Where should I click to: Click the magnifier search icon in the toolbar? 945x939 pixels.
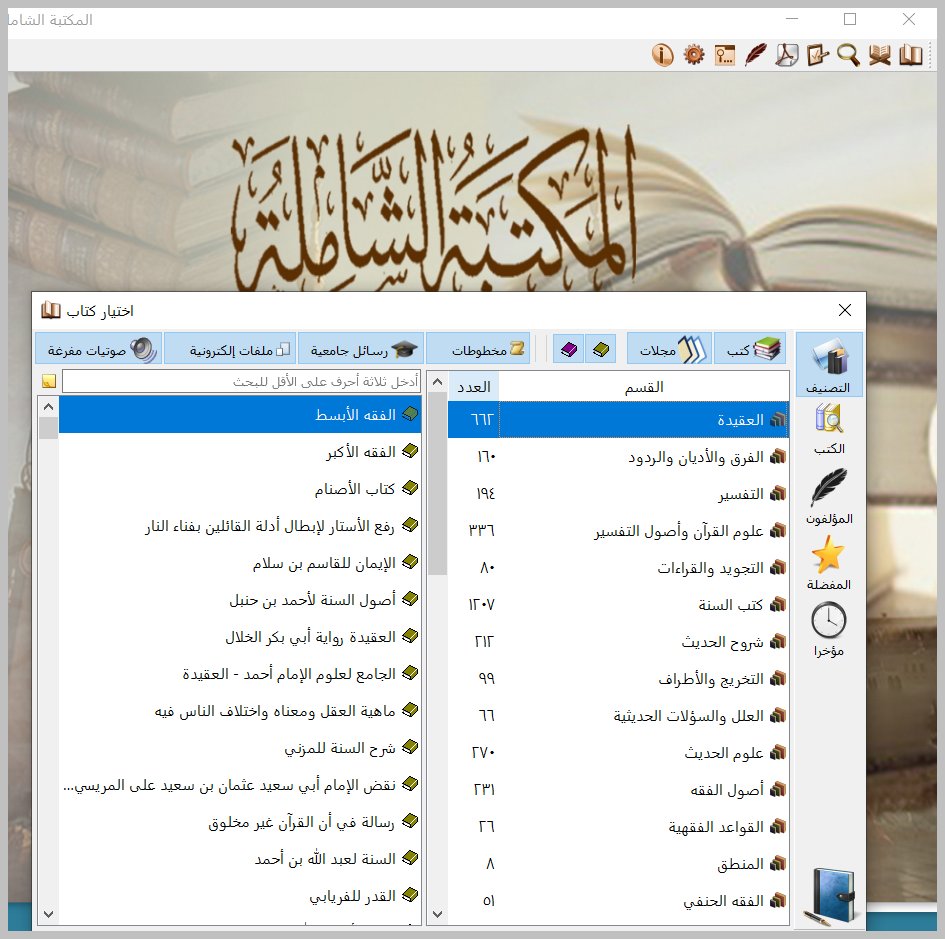click(848, 55)
